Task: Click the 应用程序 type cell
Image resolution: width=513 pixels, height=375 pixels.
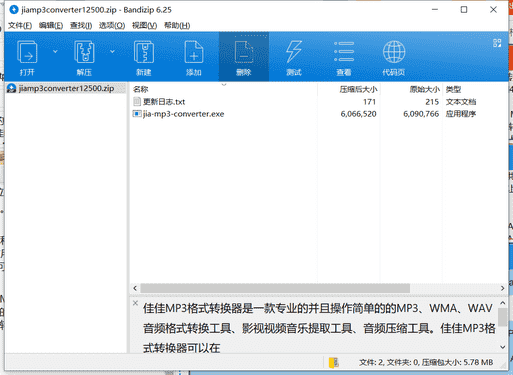Action: point(461,114)
